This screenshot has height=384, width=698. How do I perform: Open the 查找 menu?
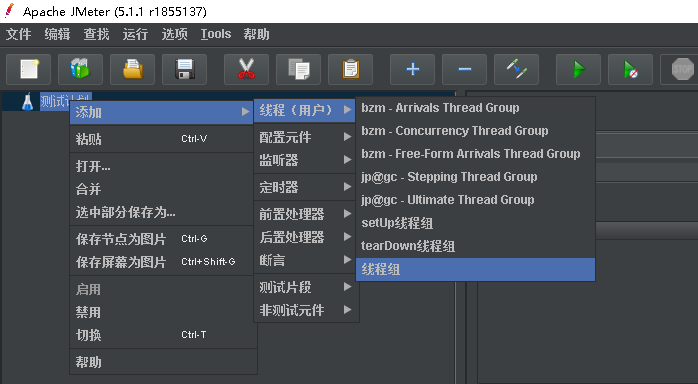click(97, 34)
